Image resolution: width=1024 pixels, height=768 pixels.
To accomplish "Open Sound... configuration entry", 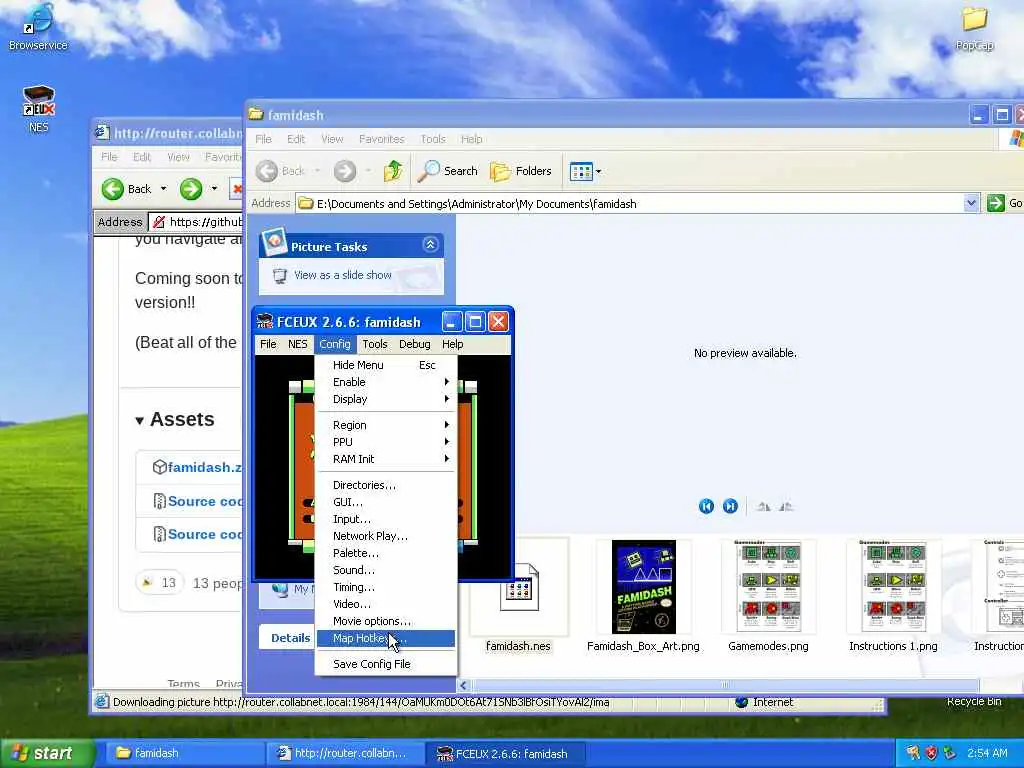I will (385, 570).
